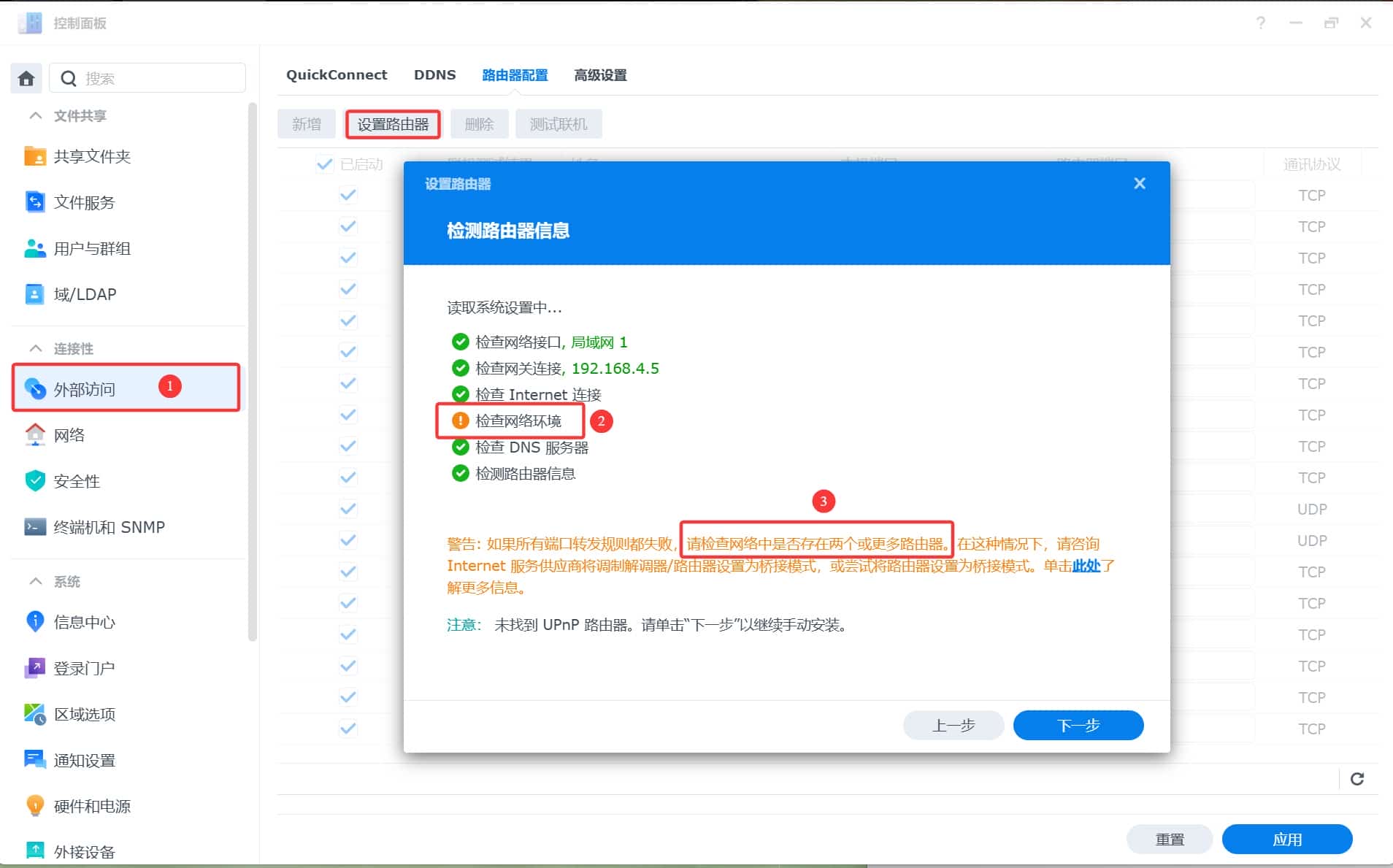
Task: Click the search (搜索) input field
Action: [x=161, y=78]
